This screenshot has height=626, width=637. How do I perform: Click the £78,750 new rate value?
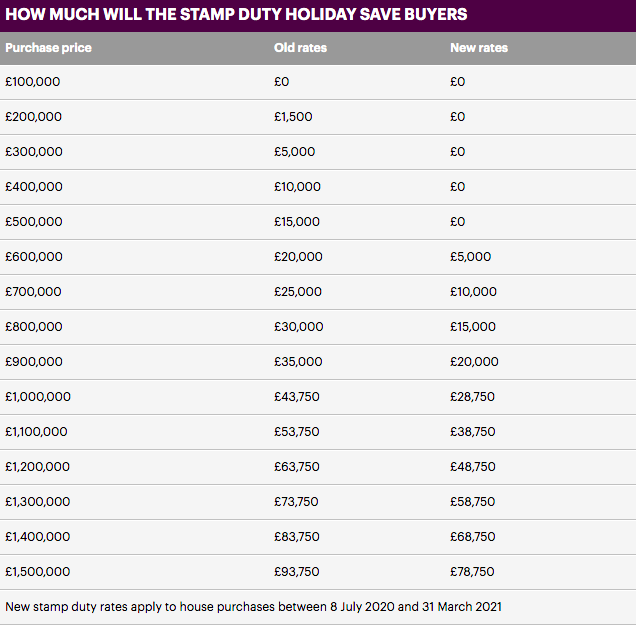[472, 572]
